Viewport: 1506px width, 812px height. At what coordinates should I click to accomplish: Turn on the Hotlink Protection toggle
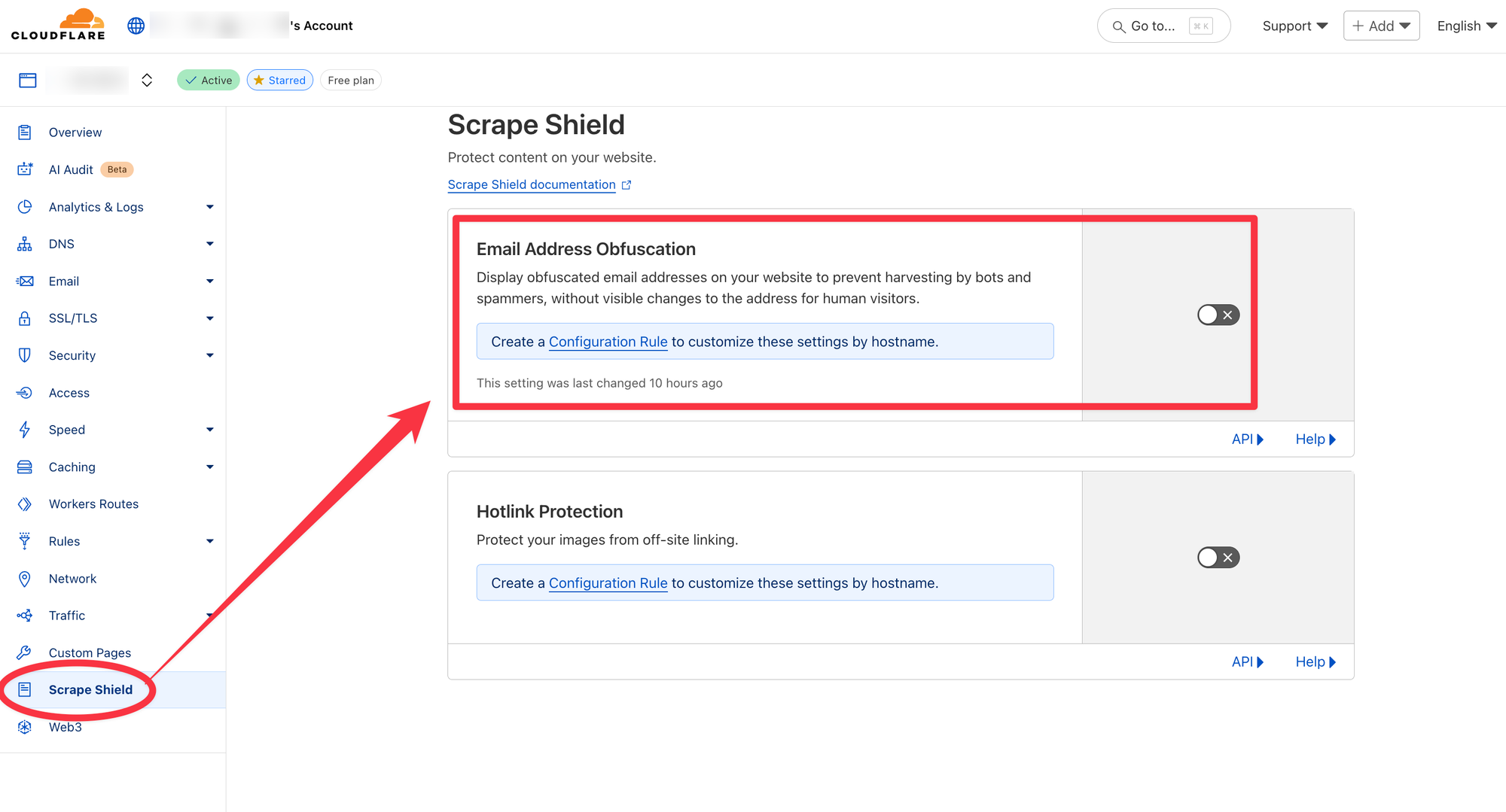click(1218, 558)
